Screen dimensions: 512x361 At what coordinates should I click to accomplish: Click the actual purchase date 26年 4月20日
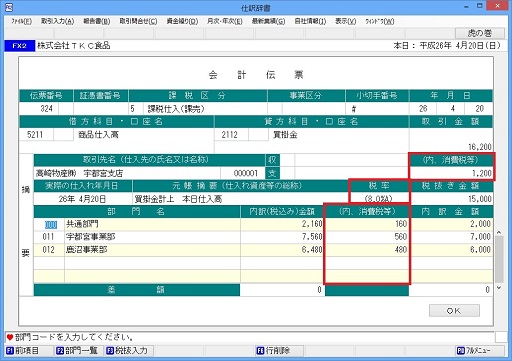[82, 199]
